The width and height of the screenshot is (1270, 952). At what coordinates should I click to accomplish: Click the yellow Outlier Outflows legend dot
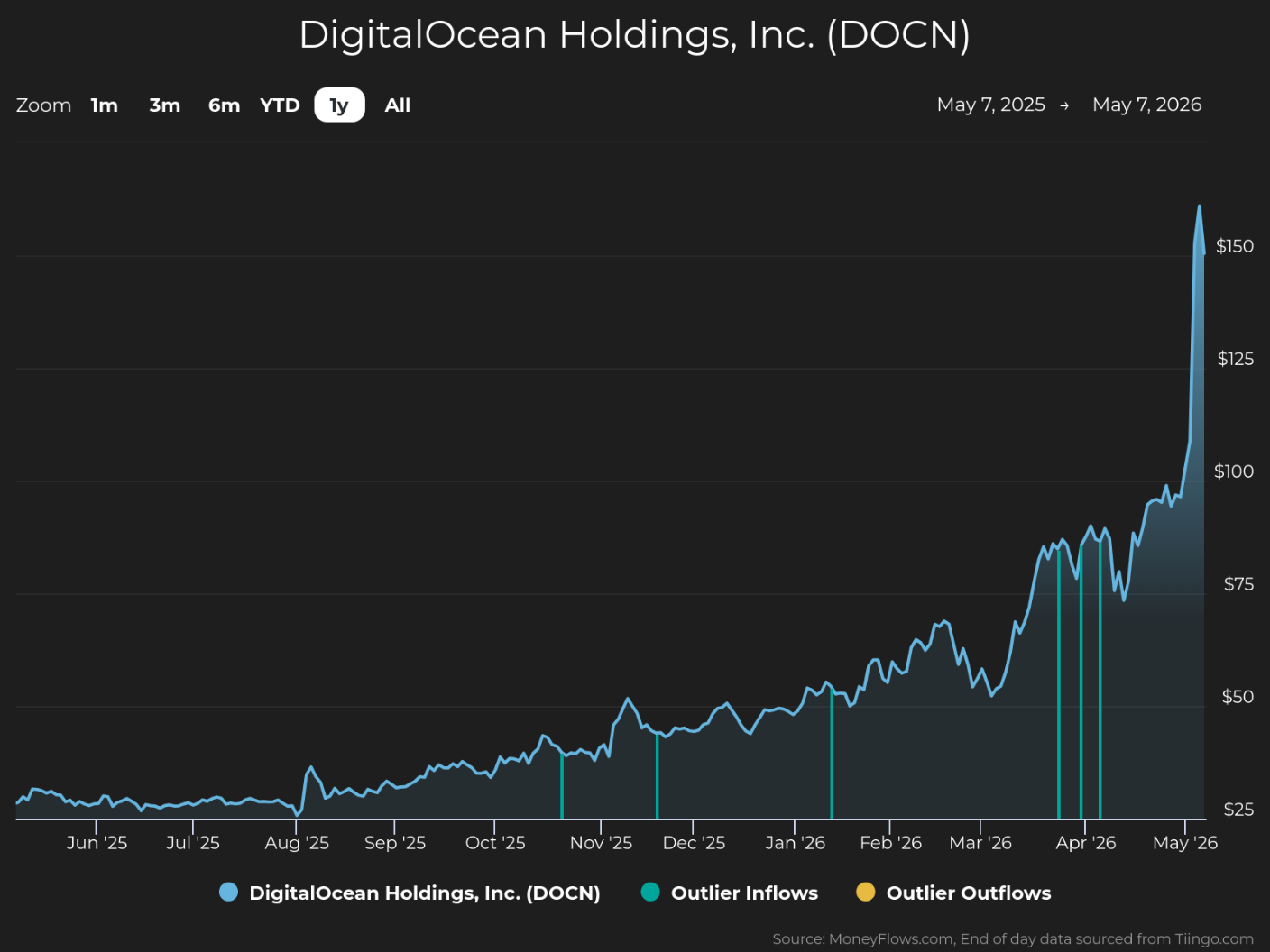click(x=866, y=892)
